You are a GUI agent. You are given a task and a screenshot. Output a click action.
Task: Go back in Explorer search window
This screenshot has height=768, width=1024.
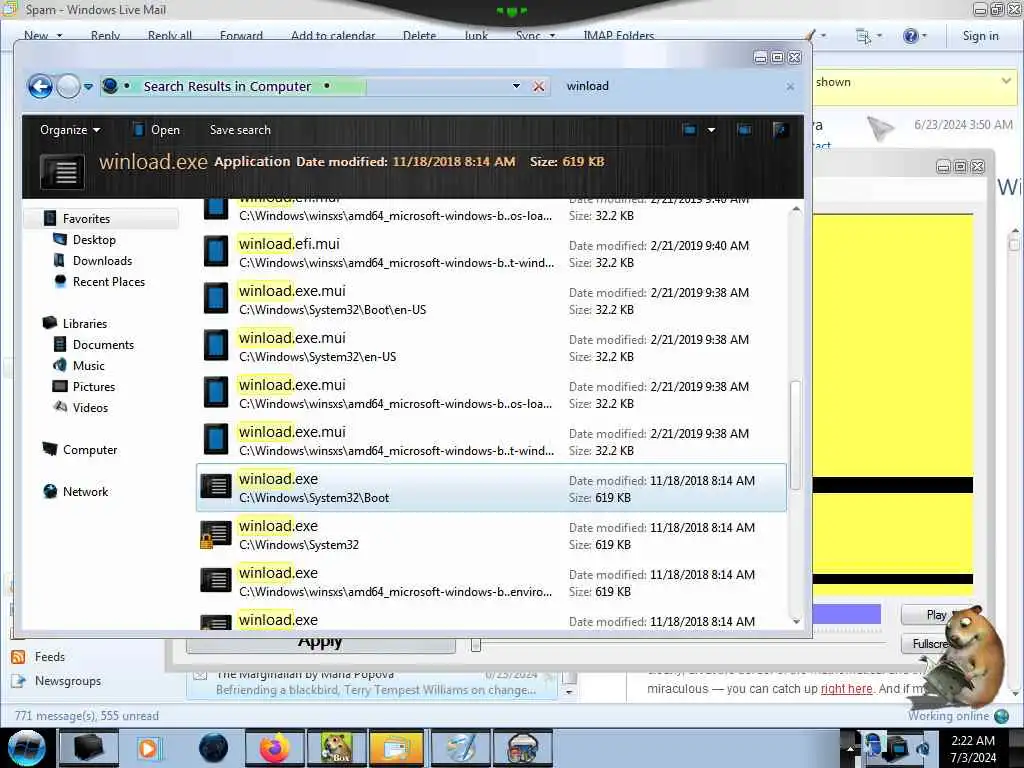tap(40, 86)
